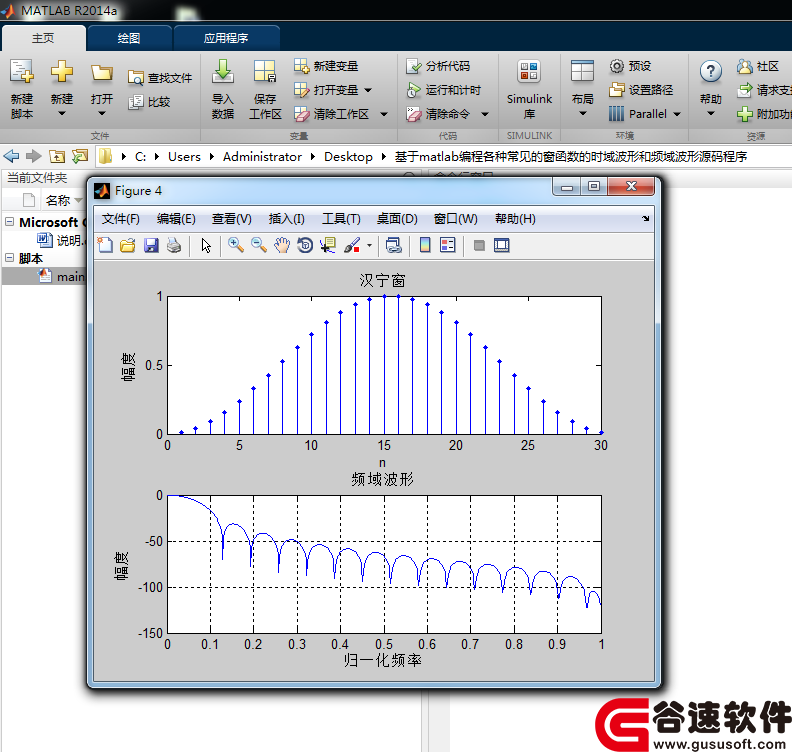
Task: Select the 说明 Word document
Action: [x=61, y=240]
